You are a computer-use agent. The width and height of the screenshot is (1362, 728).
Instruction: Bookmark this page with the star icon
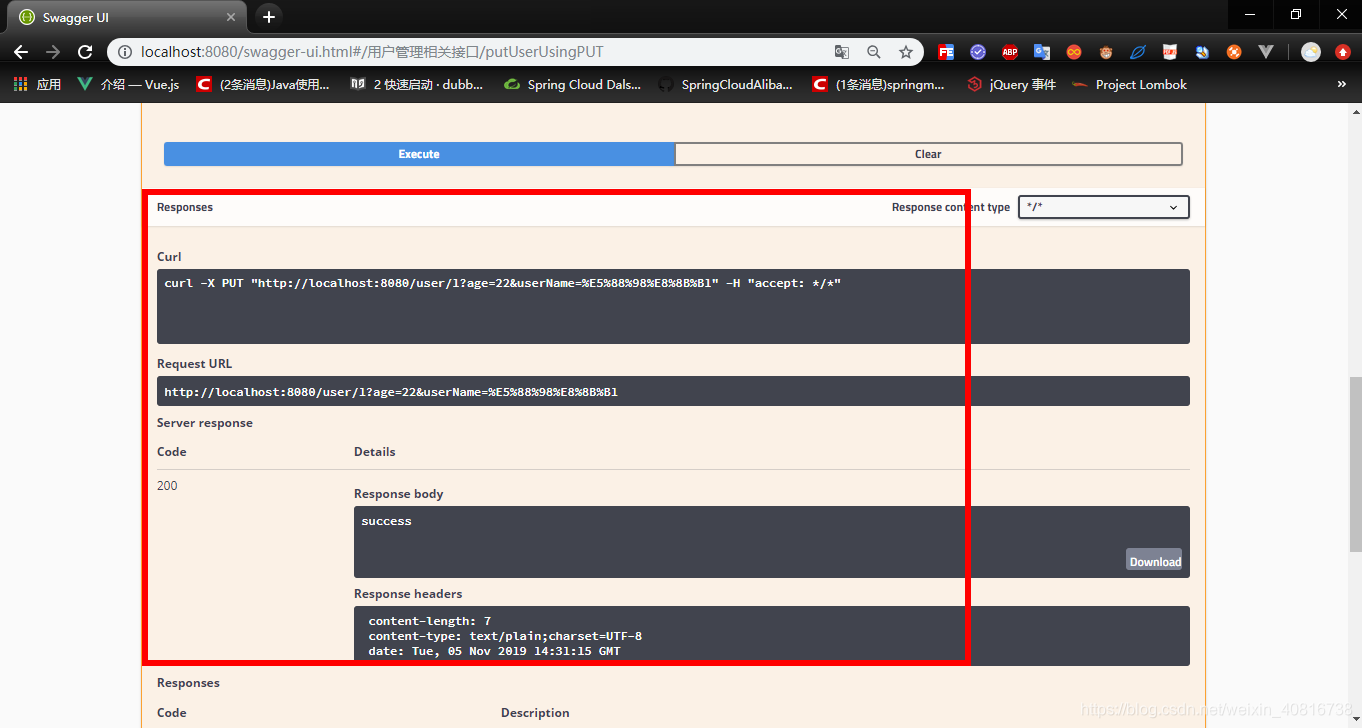pos(906,52)
